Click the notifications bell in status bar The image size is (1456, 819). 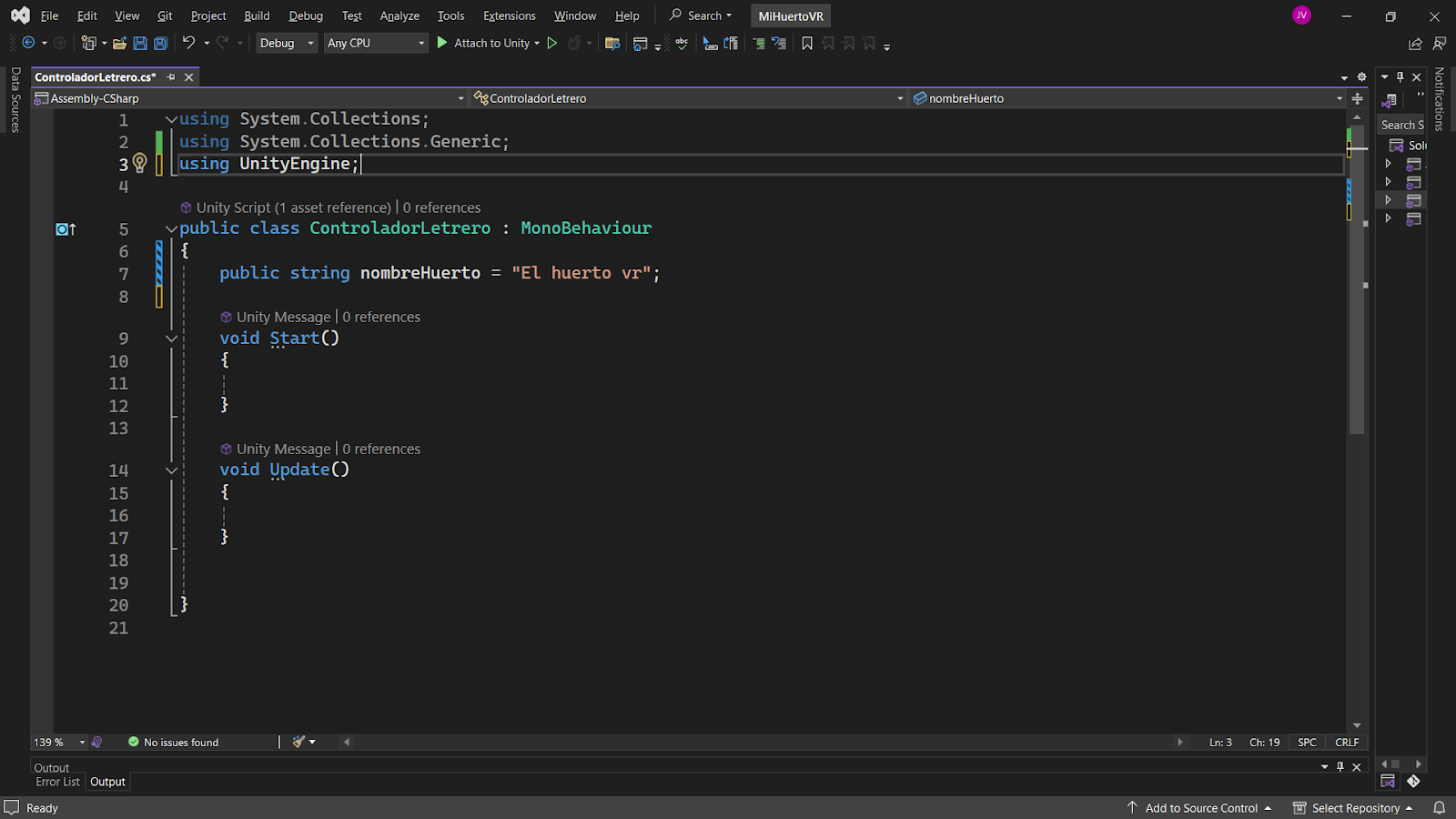(x=1439, y=808)
